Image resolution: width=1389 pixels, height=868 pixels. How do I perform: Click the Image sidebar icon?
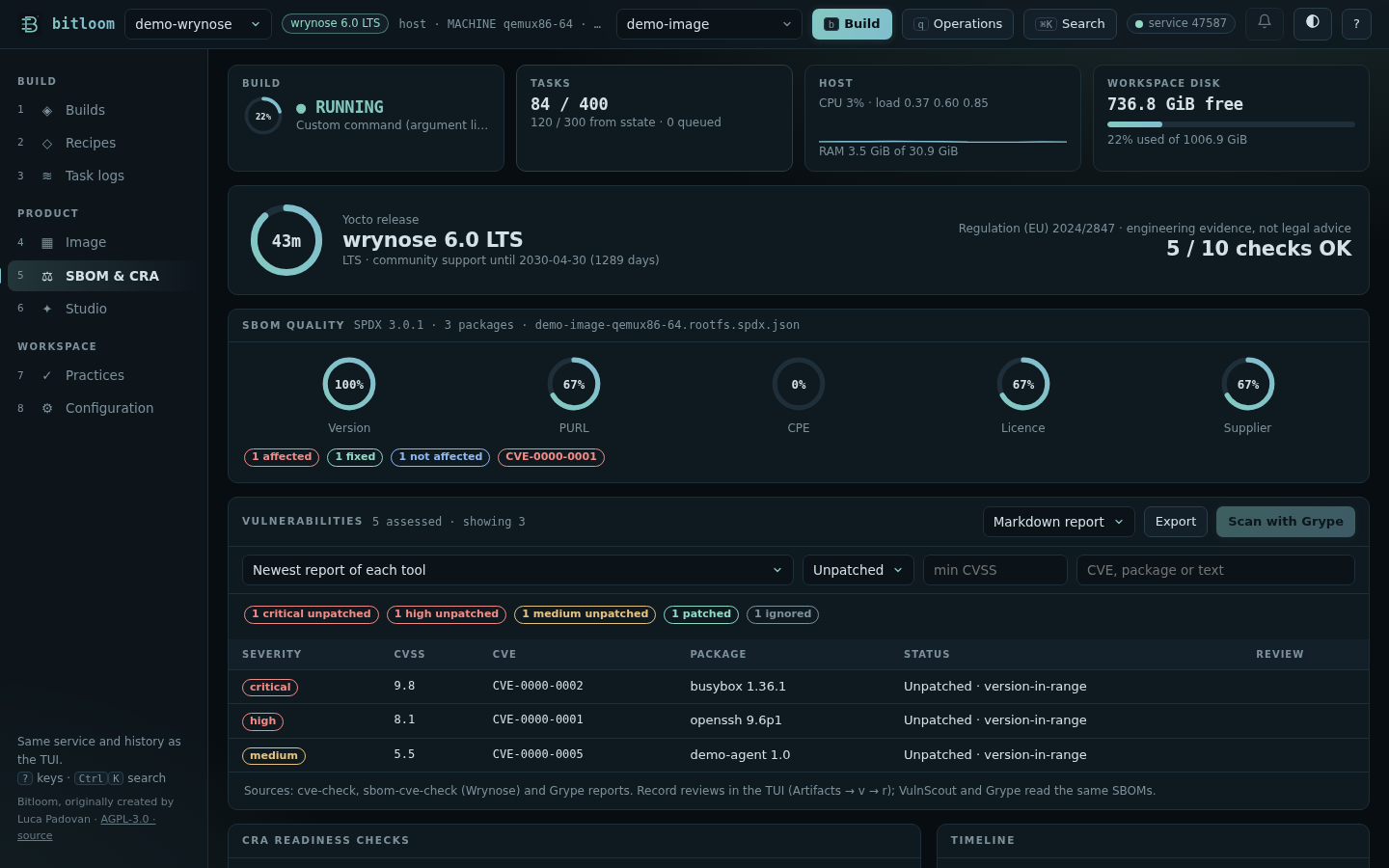coord(47,243)
